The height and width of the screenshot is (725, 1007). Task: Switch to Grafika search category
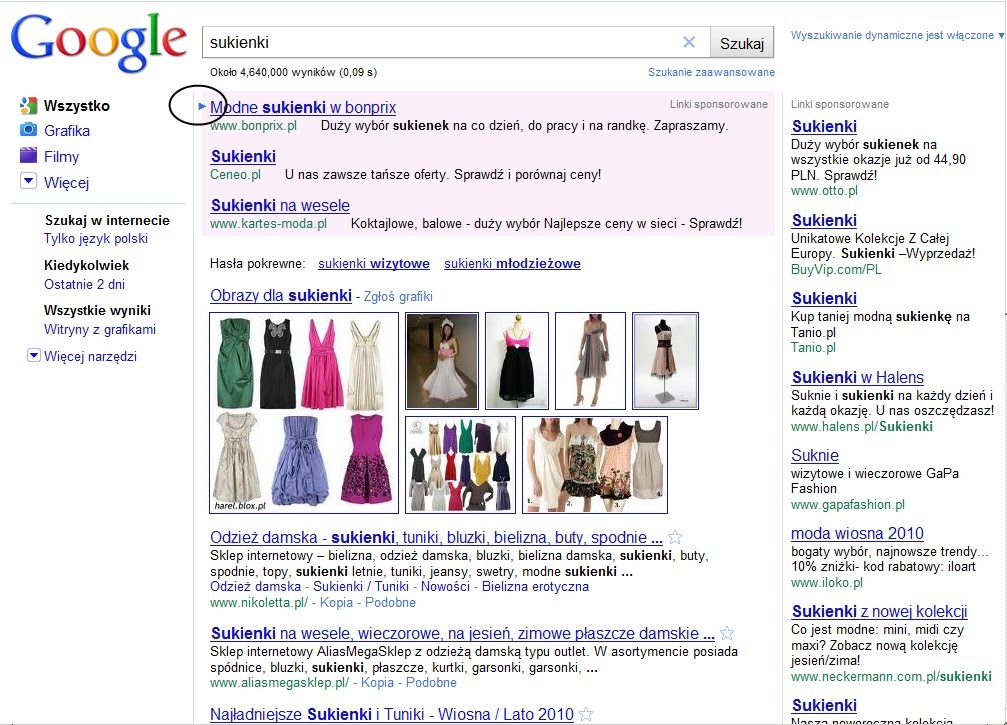click(x=67, y=131)
